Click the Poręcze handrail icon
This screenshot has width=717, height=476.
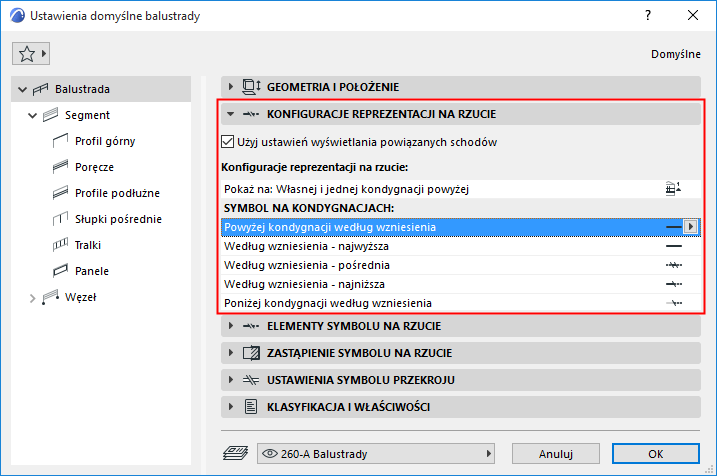coord(60,167)
